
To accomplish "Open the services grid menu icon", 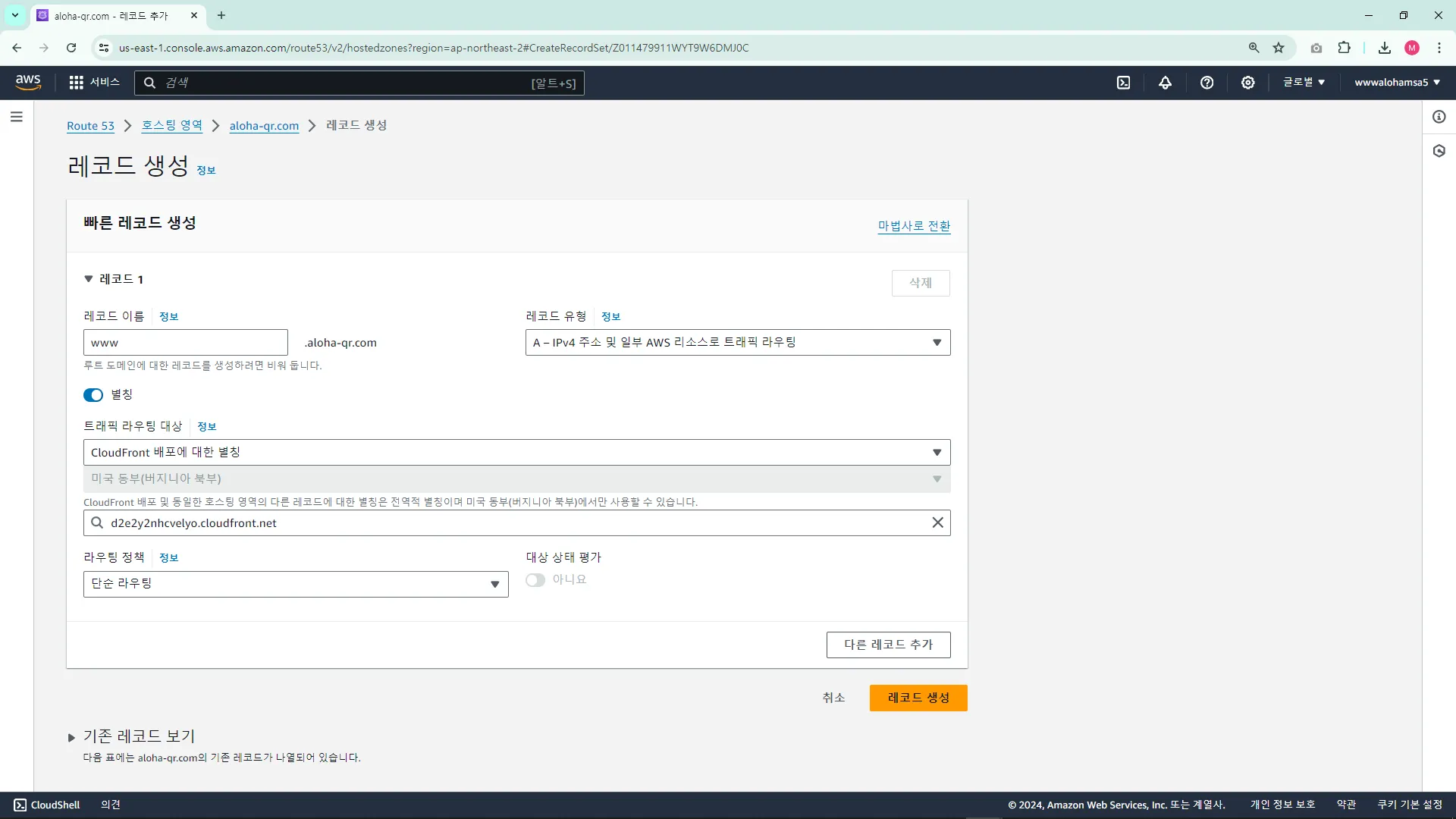I will pyautogui.click(x=76, y=83).
